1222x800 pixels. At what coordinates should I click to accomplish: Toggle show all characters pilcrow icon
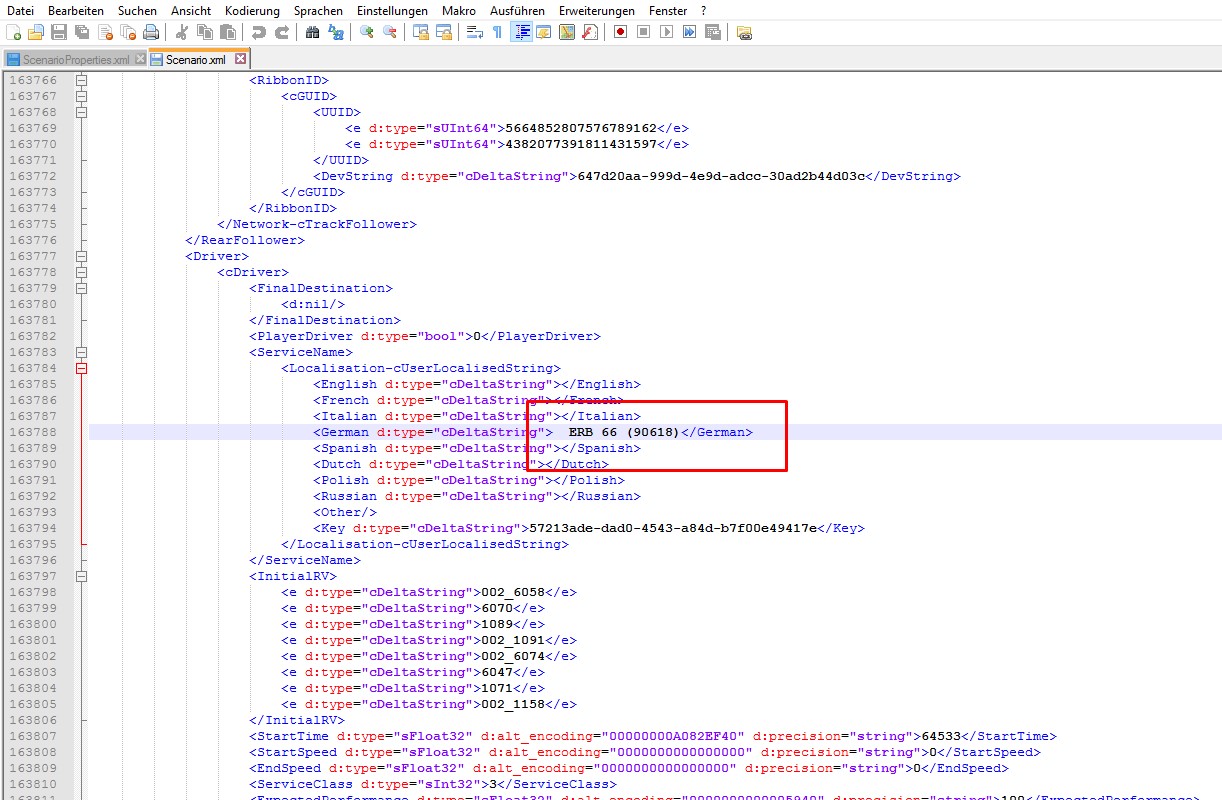[x=497, y=32]
